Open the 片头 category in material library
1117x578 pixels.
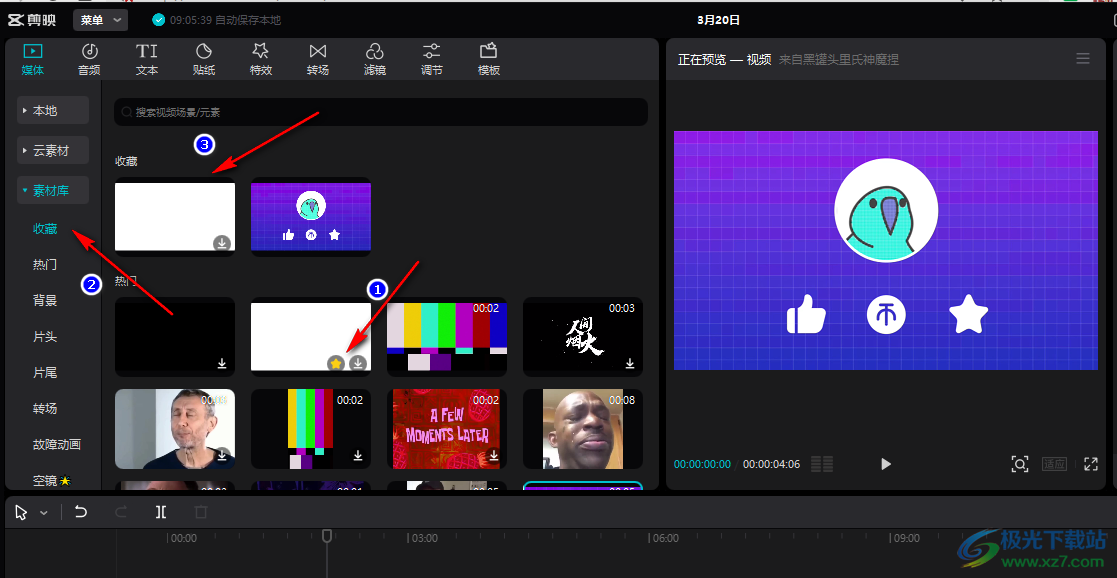pos(45,337)
